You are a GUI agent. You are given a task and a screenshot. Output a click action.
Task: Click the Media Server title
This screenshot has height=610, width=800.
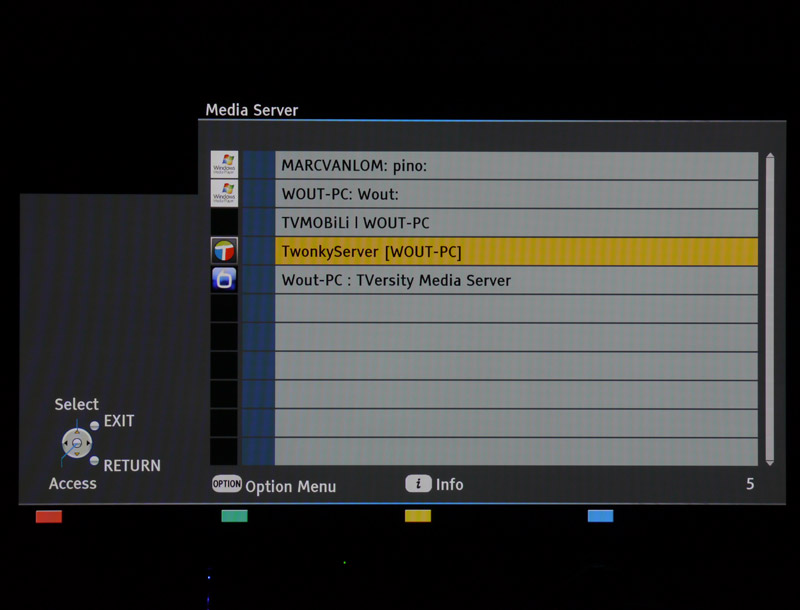click(252, 110)
